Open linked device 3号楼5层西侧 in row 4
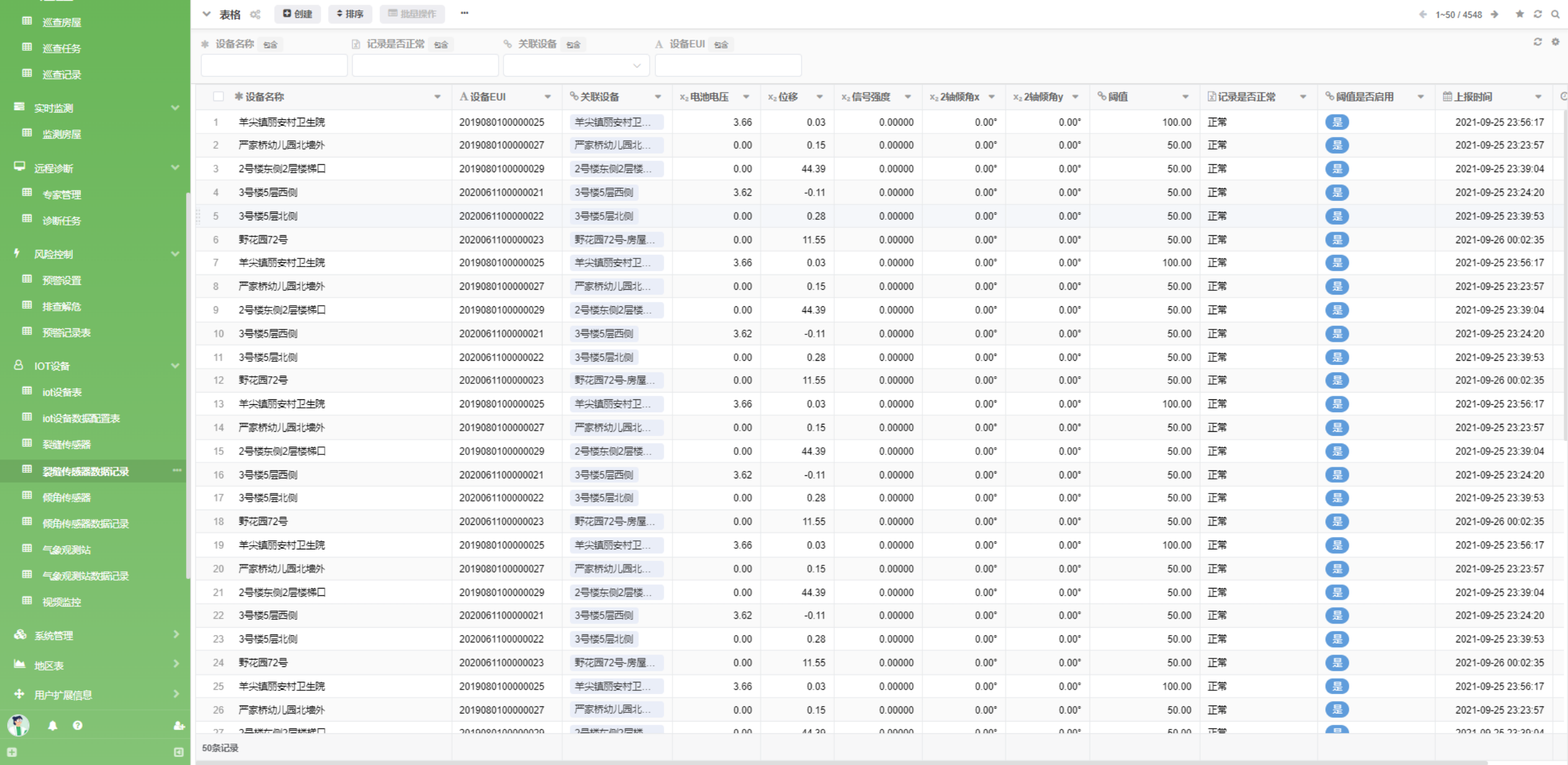 coord(604,192)
